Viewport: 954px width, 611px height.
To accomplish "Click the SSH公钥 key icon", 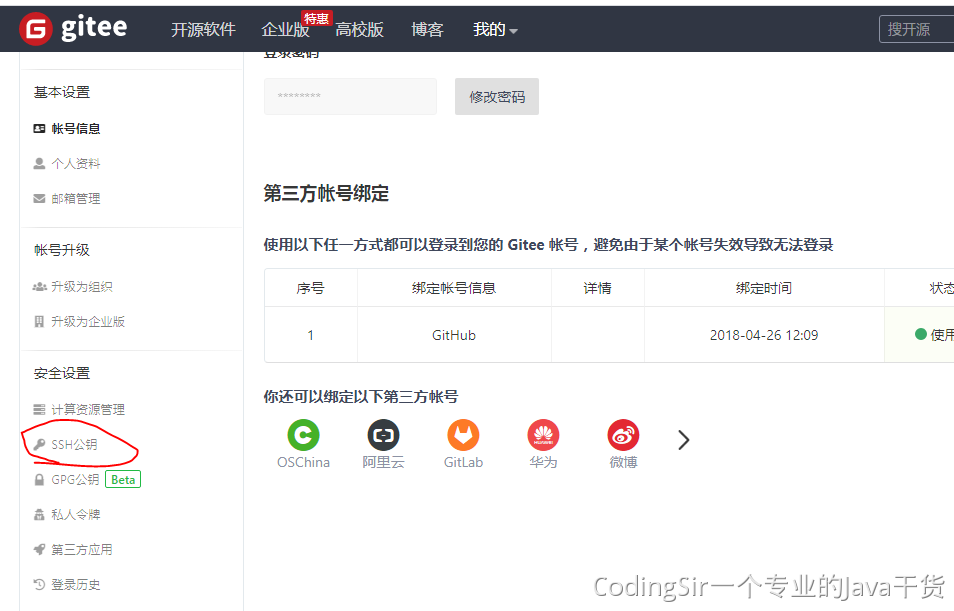I will (x=39, y=444).
